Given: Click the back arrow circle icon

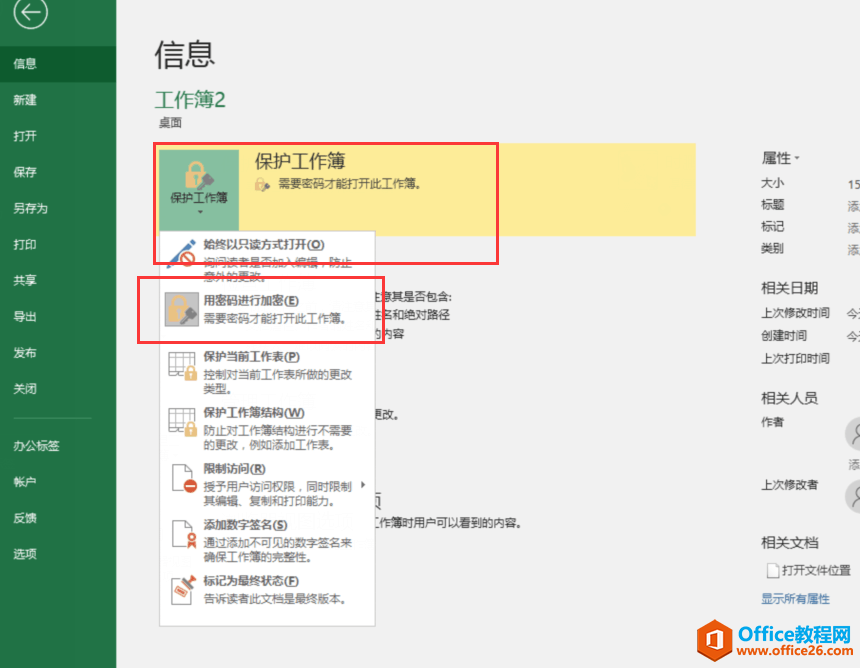Looking at the screenshot, I should point(31,12).
